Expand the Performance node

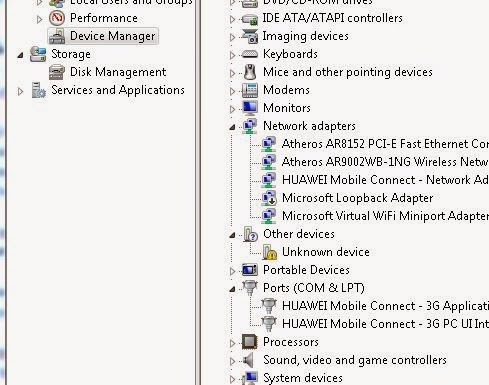39,19
